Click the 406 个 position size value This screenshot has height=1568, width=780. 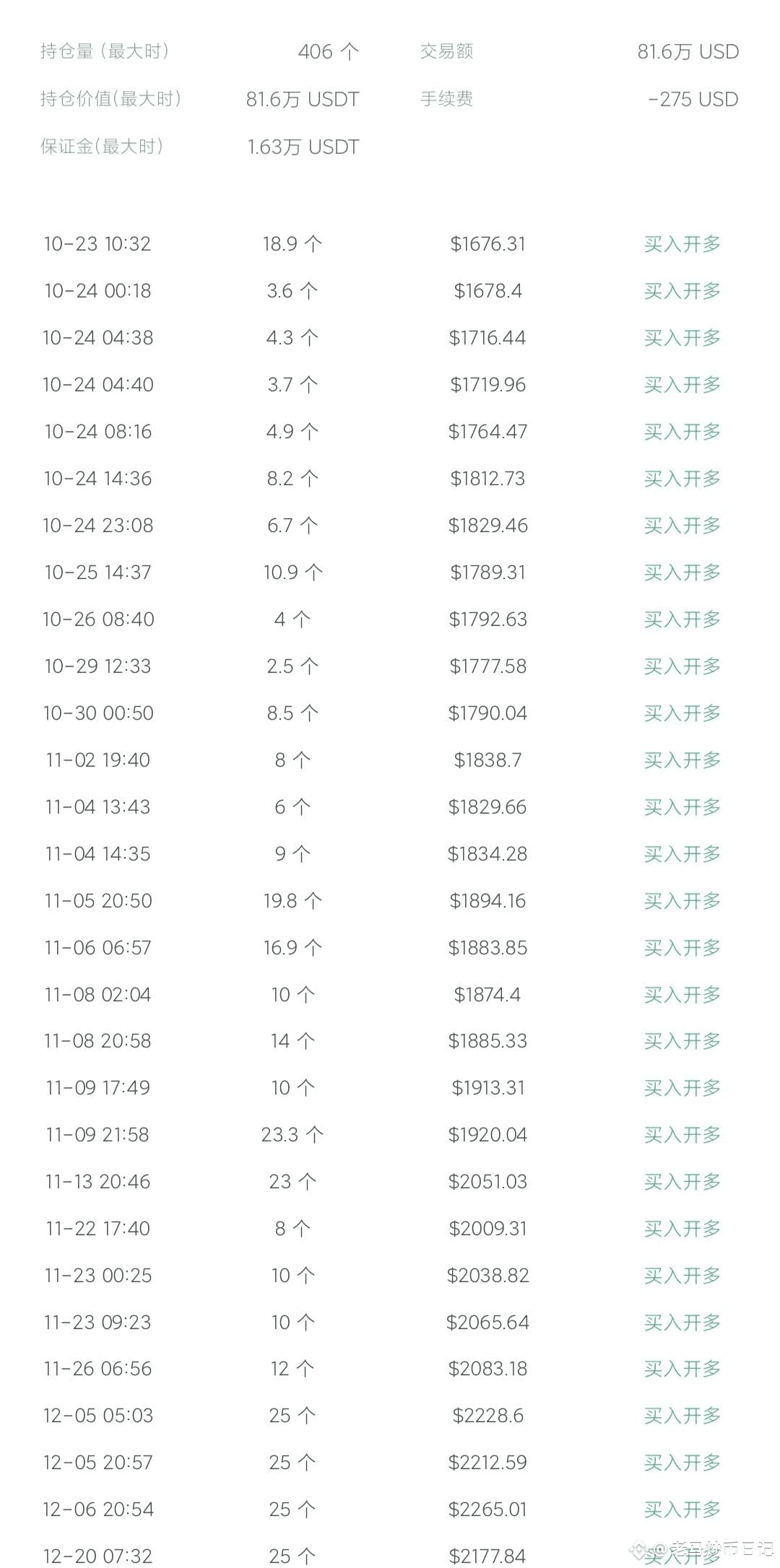328,52
